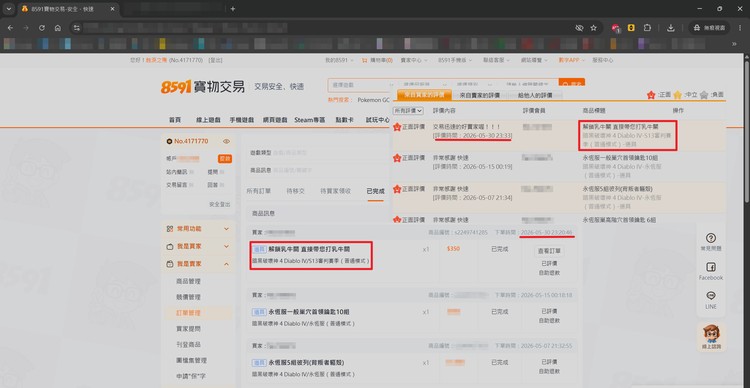Image resolution: width=750 pixels, height=388 pixels.
Task: Open the LINE chat icon on right side
Action: 711,296
